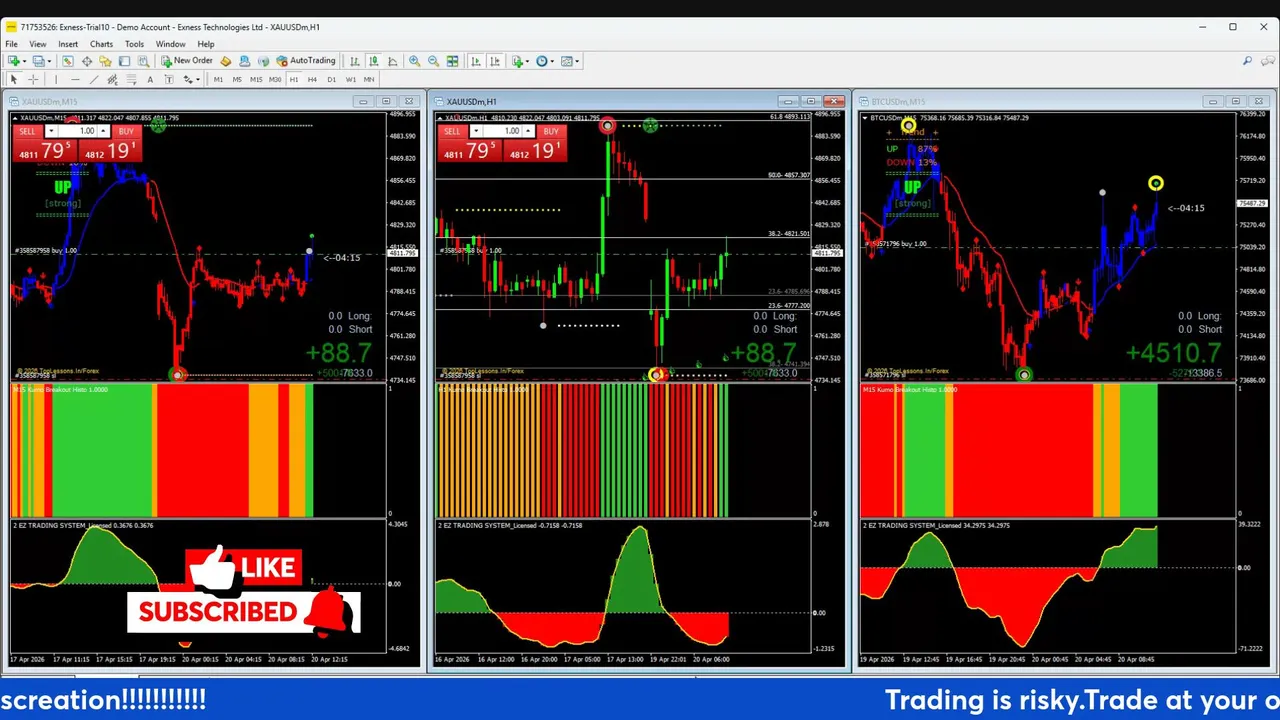Click BUY in the left XAUUSDm,M15 chart
This screenshot has width=1280, height=720.
(125, 131)
